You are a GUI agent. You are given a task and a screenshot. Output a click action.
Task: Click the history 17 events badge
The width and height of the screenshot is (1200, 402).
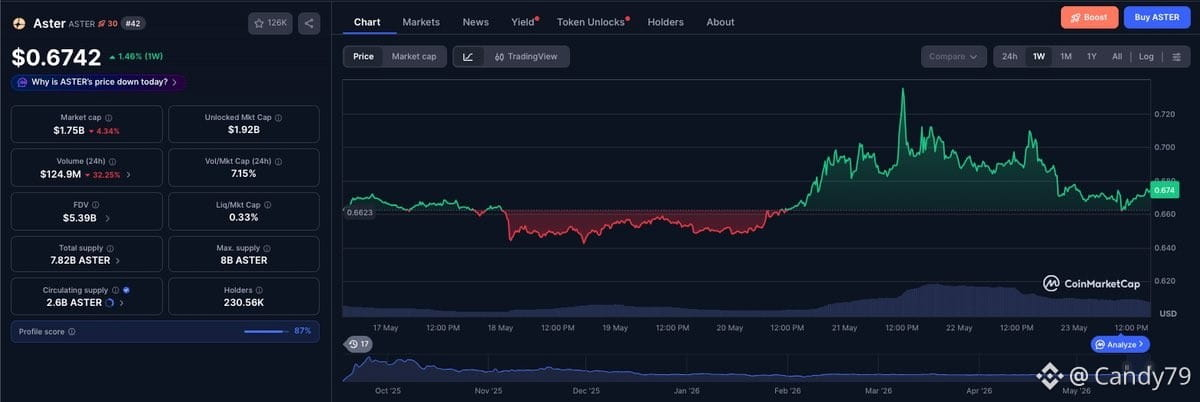tap(357, 344)
